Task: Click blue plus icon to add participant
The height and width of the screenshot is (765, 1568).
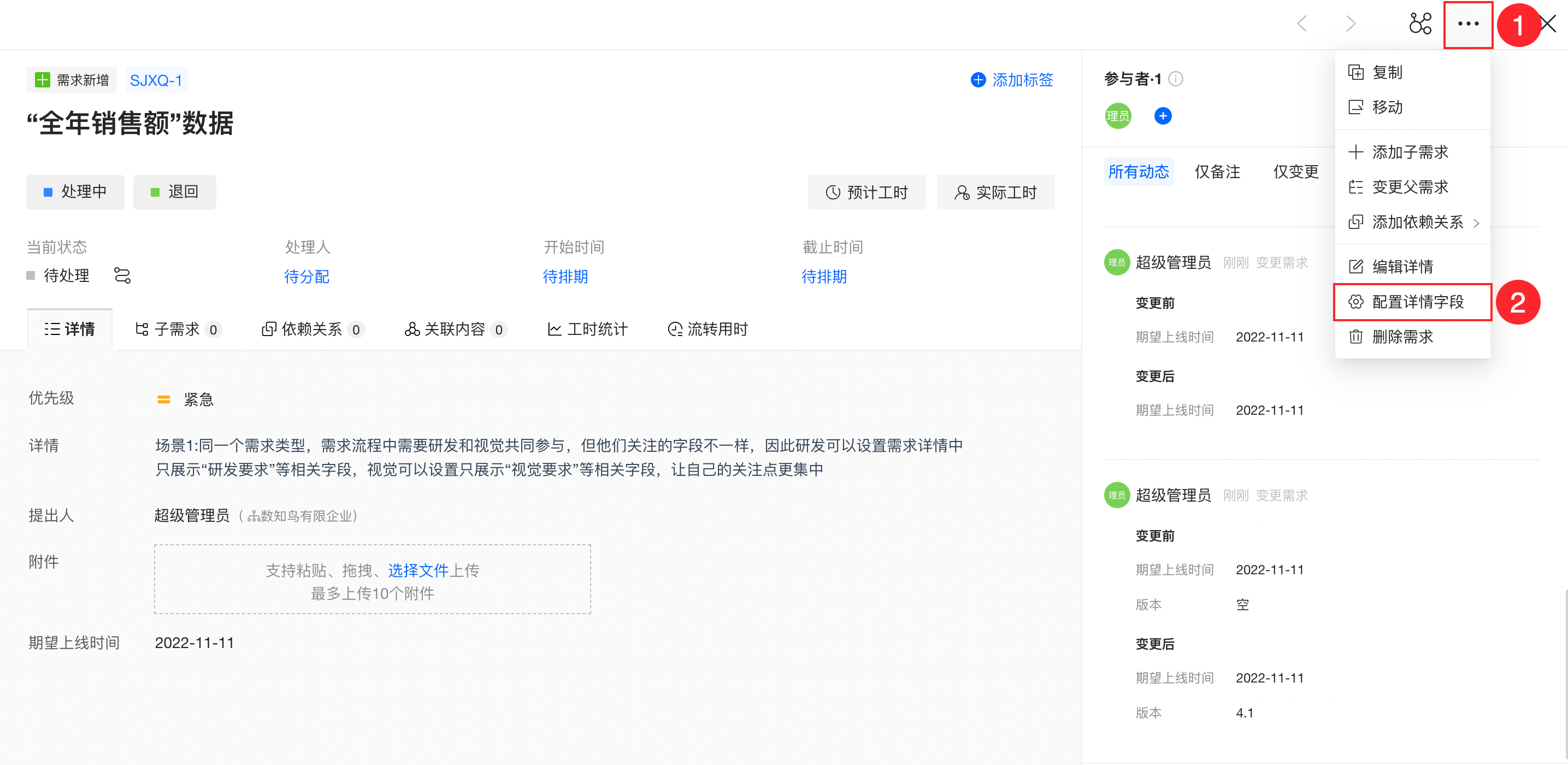Action: click(1163, 116)
